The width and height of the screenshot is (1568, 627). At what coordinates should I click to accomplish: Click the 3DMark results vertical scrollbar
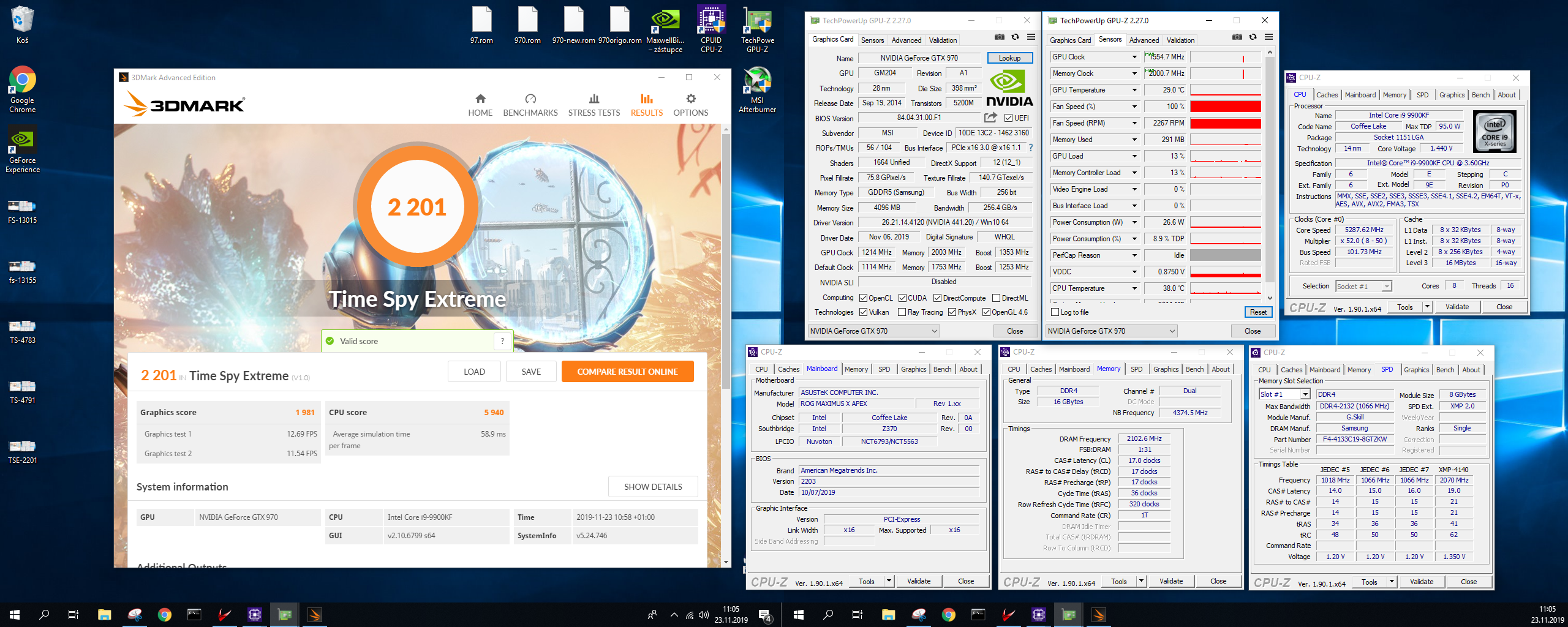pyautogui.click(x=726, y=260)
